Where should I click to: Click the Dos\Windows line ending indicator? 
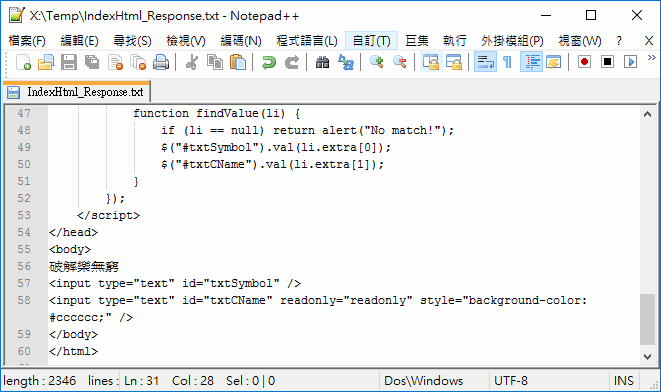click(x=424, y=381)
